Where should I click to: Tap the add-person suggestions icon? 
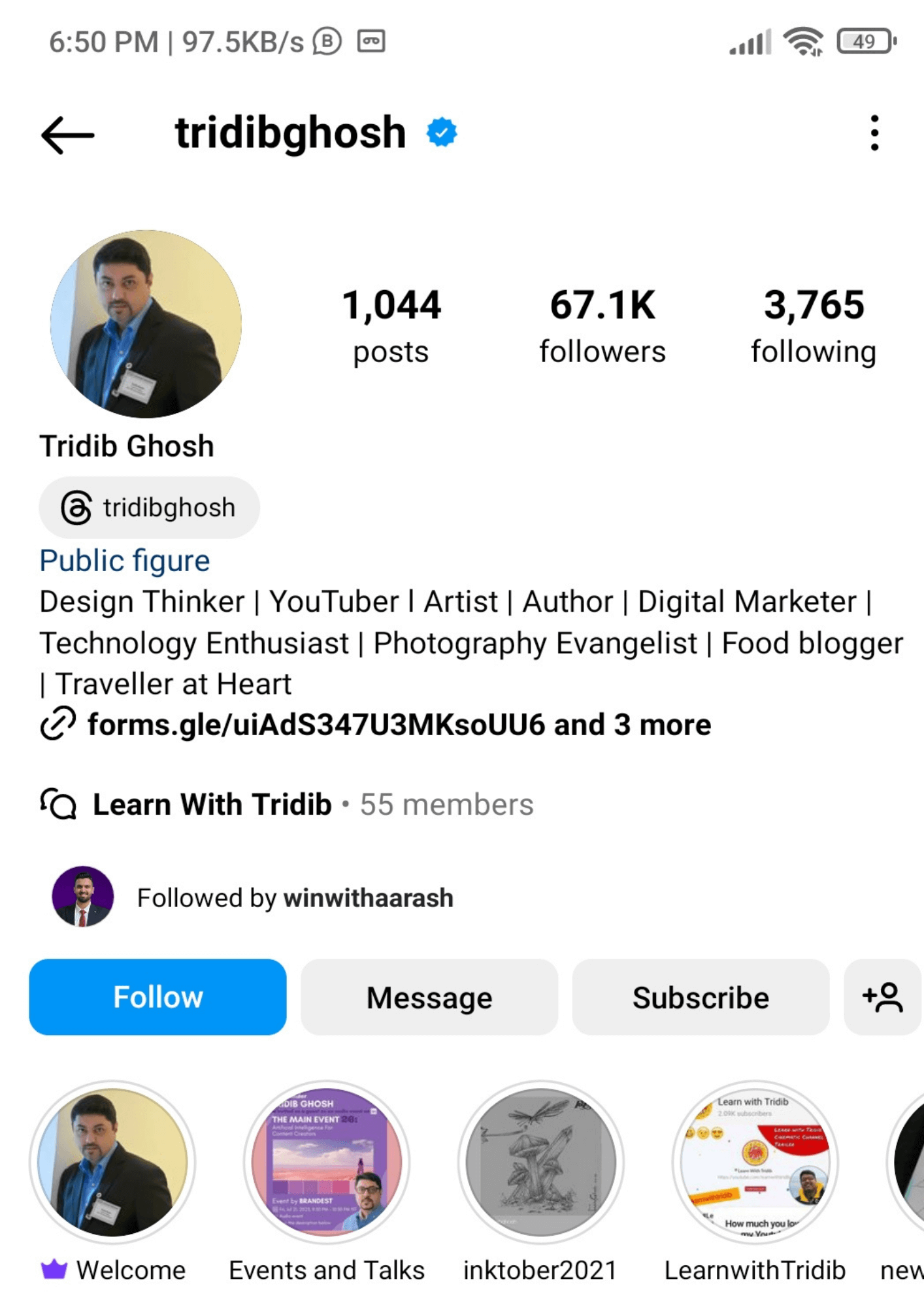click(882, 997)
